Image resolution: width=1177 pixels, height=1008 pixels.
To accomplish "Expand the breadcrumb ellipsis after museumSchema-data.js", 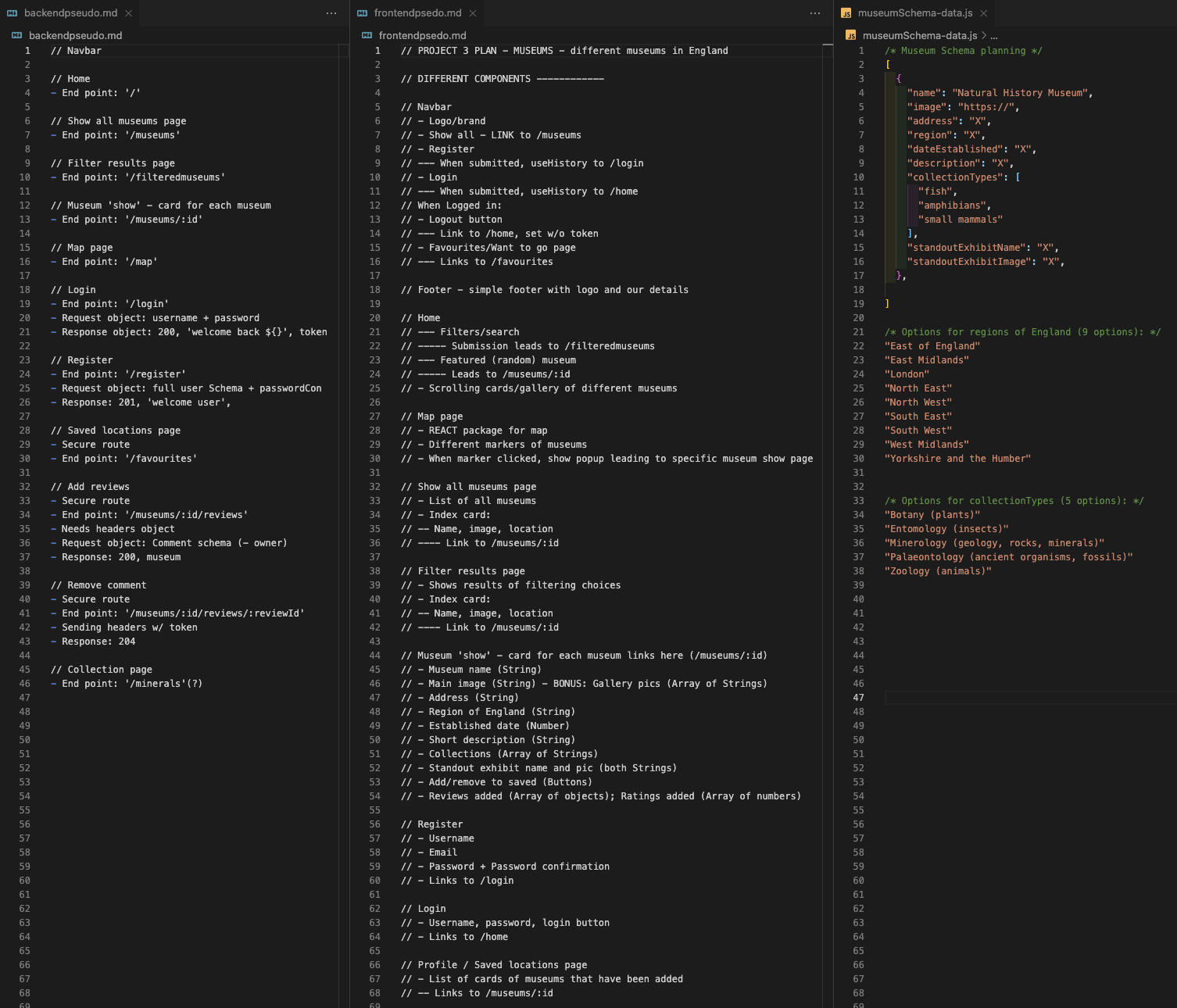I will (x=993, y=36).
